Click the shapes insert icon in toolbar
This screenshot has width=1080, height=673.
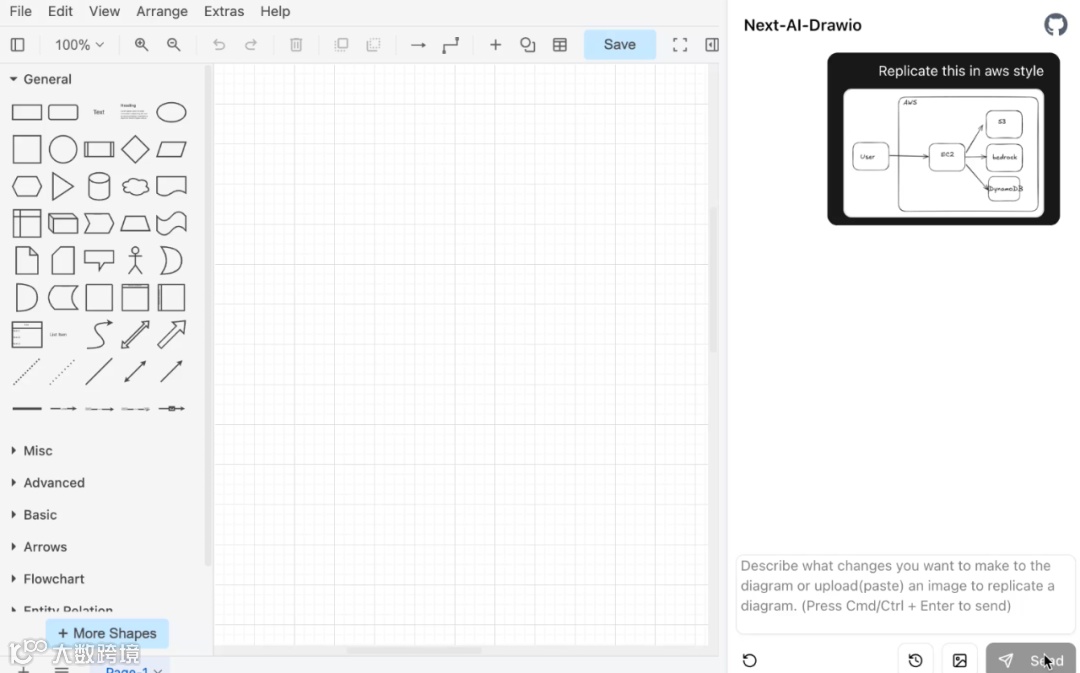[528, 45]
